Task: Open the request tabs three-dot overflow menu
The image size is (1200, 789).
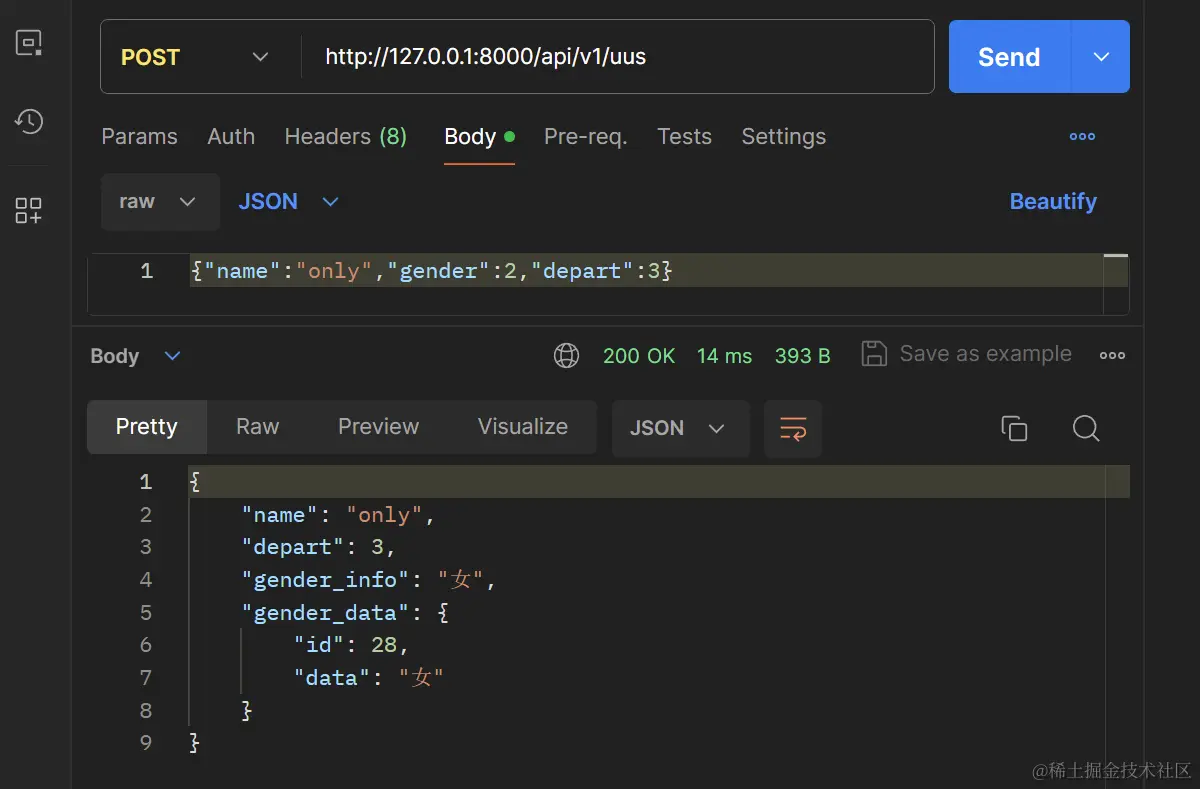Action: (1082, 137)
